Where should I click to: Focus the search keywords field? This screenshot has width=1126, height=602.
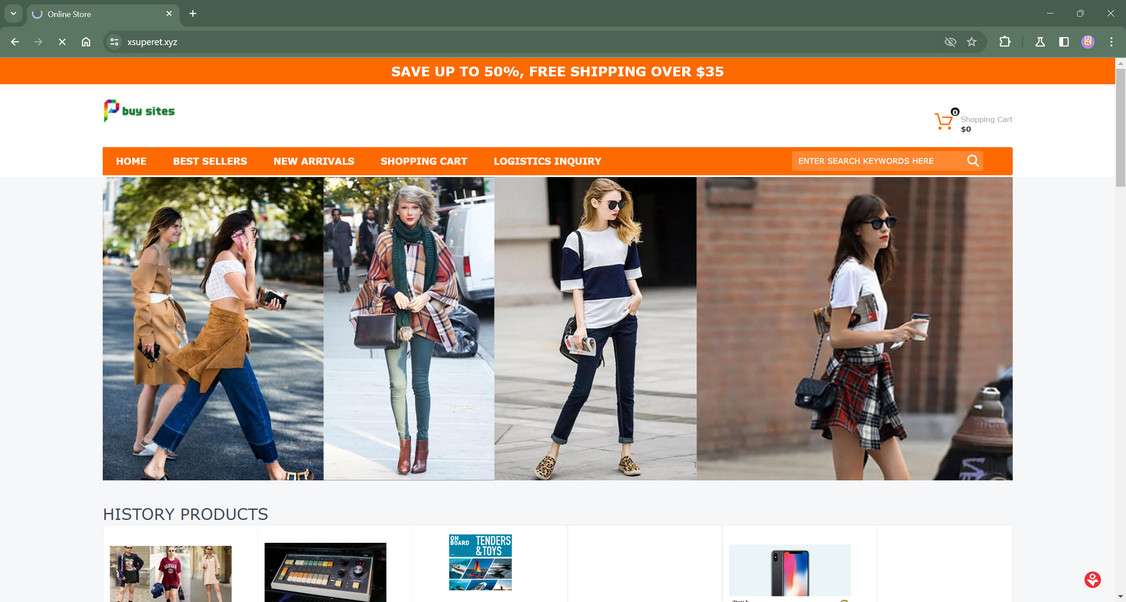tap(878, 161)
